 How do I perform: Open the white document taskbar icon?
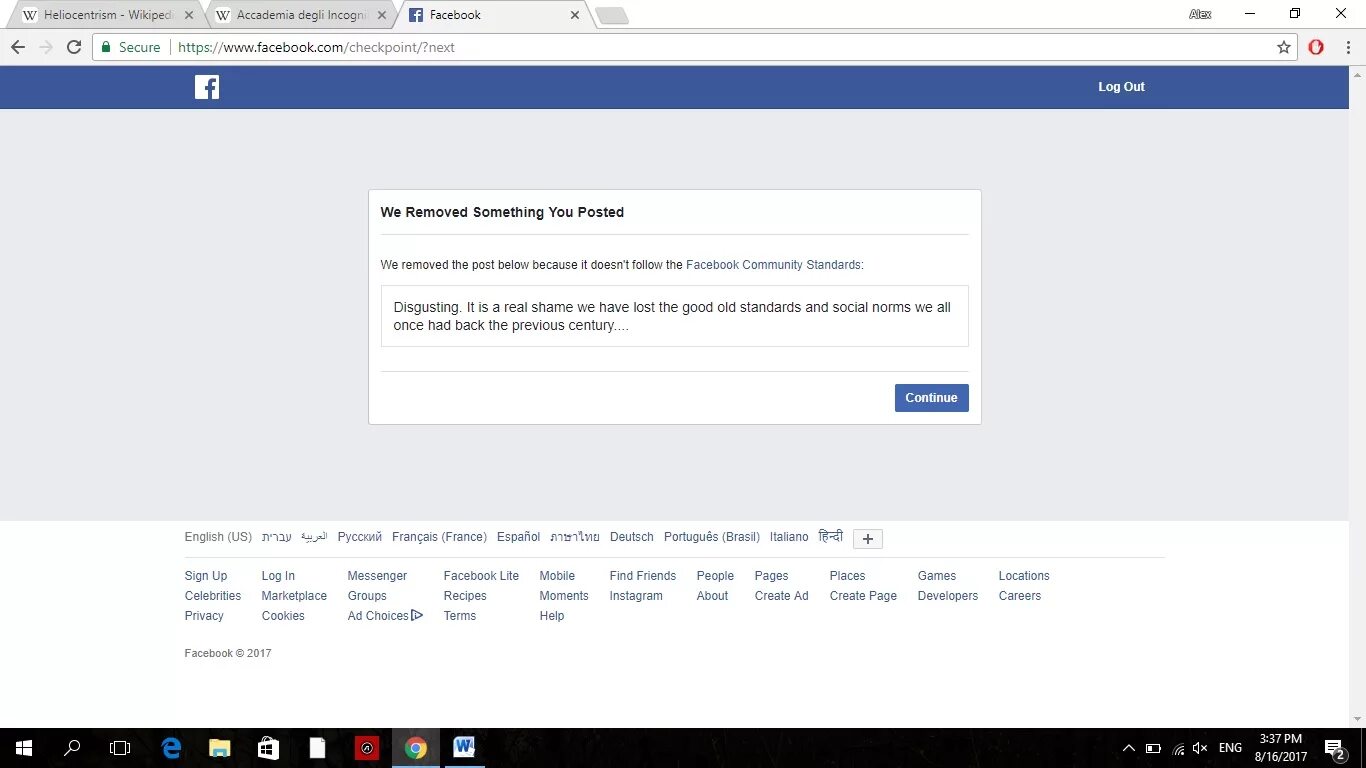317,748
